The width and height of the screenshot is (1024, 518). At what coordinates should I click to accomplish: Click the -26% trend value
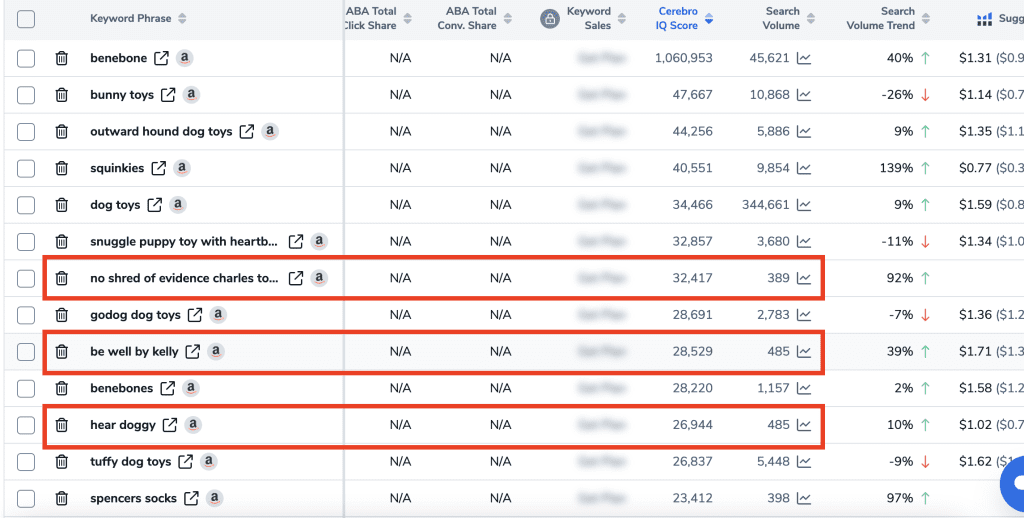(x=897, y=95)
